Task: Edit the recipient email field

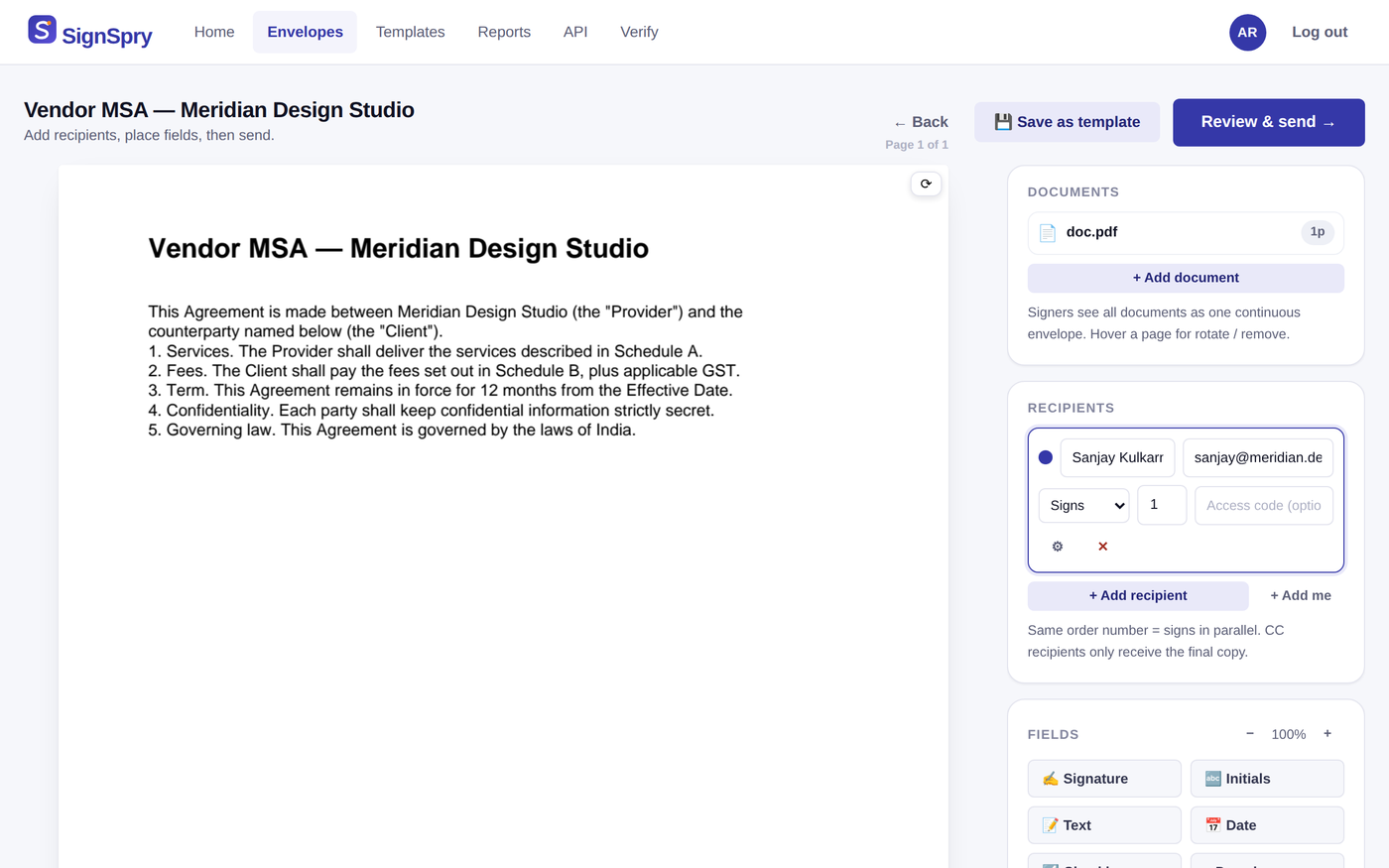Action: click(1258, 457)
